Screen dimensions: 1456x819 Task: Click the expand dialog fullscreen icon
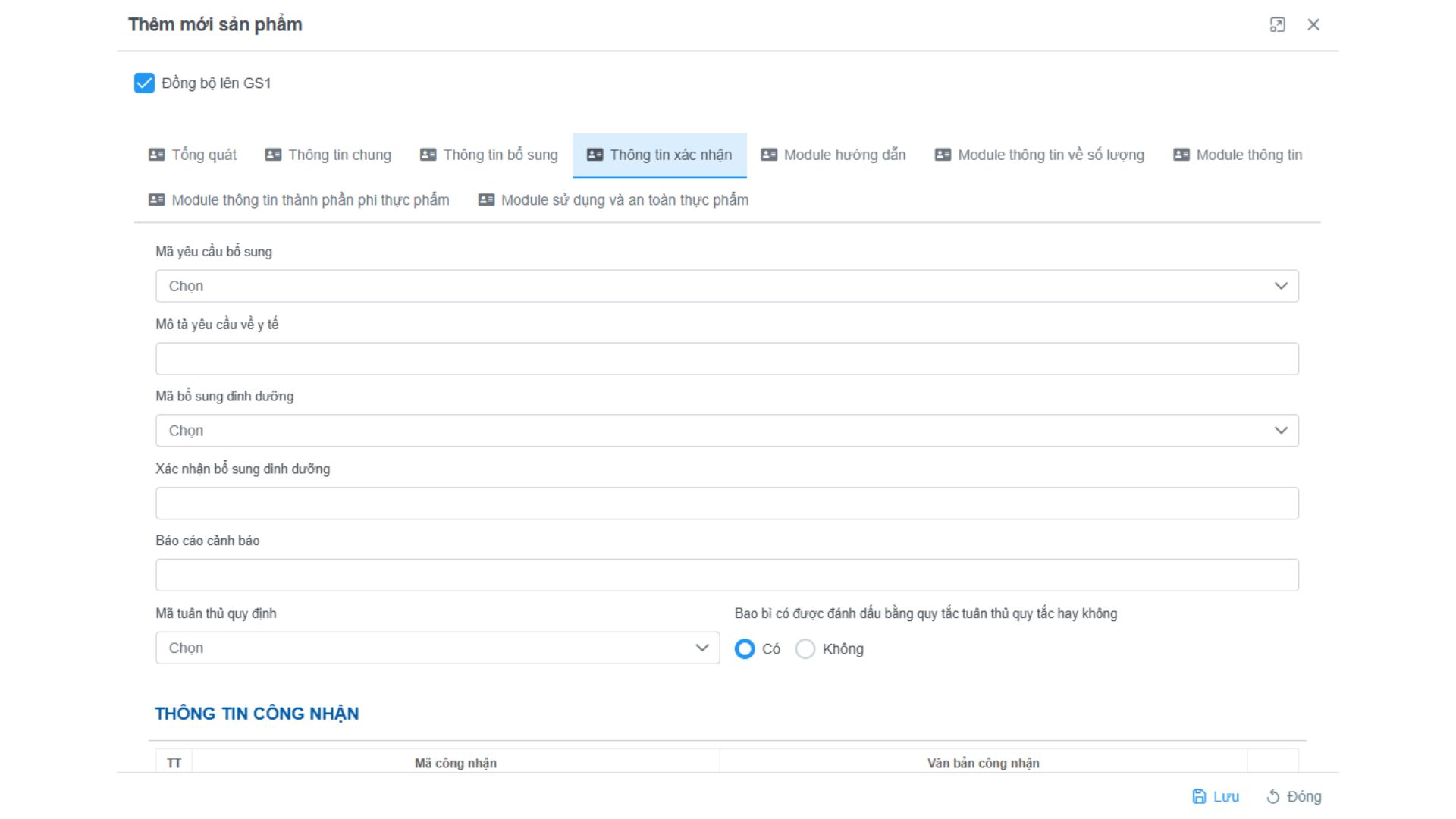[1277, 25]
